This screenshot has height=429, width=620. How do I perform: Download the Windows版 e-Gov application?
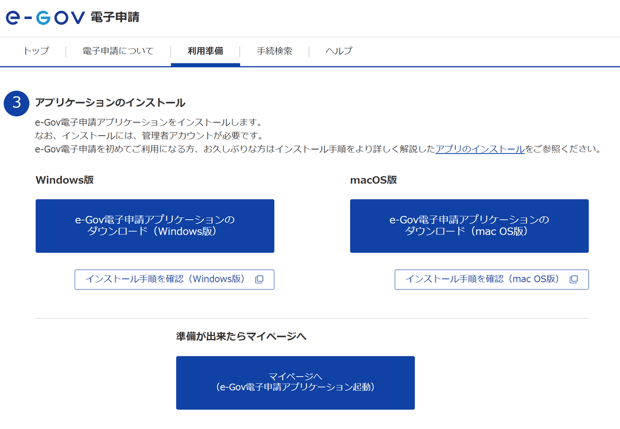point(155,226)
